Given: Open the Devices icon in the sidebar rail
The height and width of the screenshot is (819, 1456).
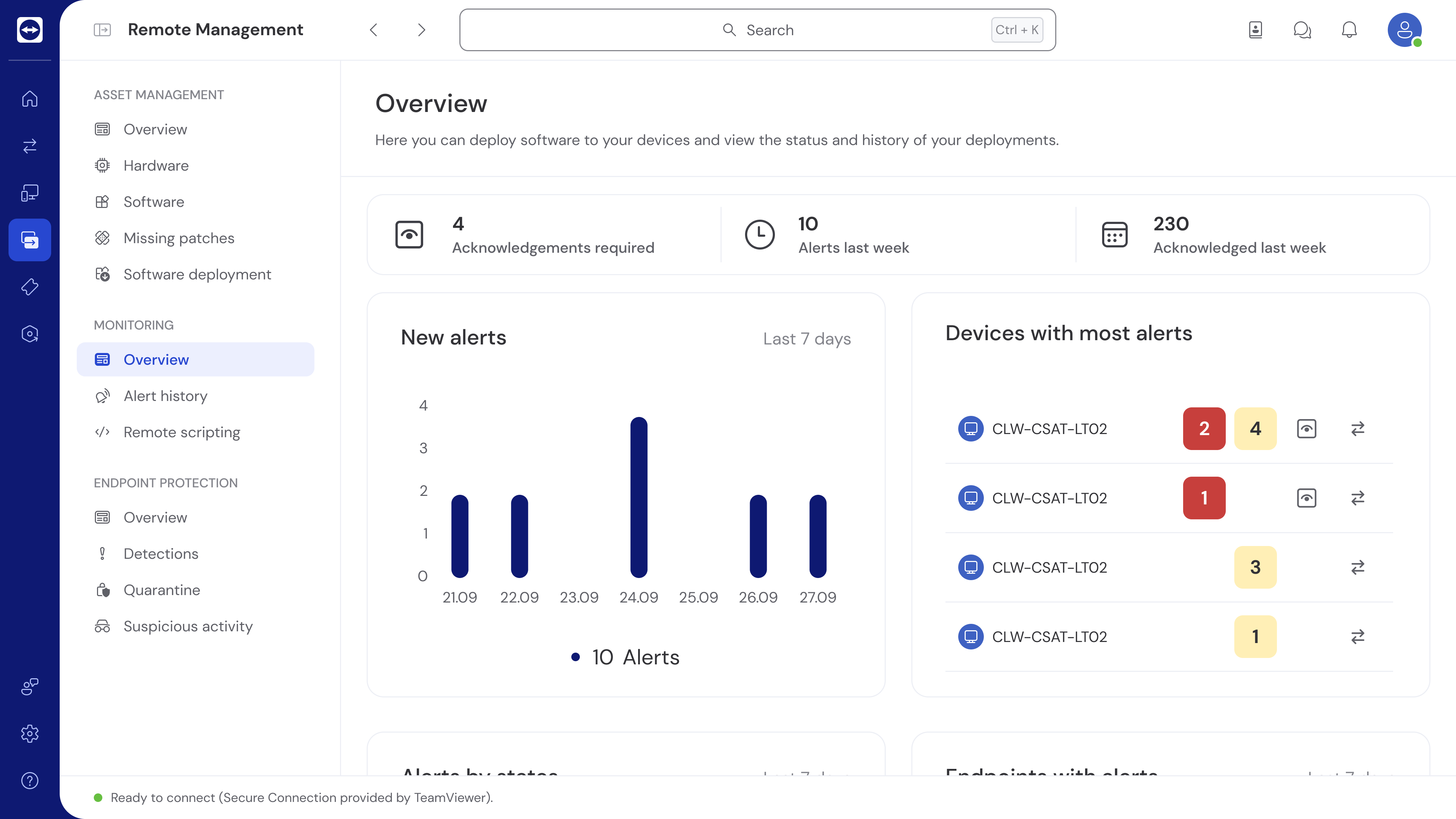Looking at the screenshot, I should click(x=29, y=193).
